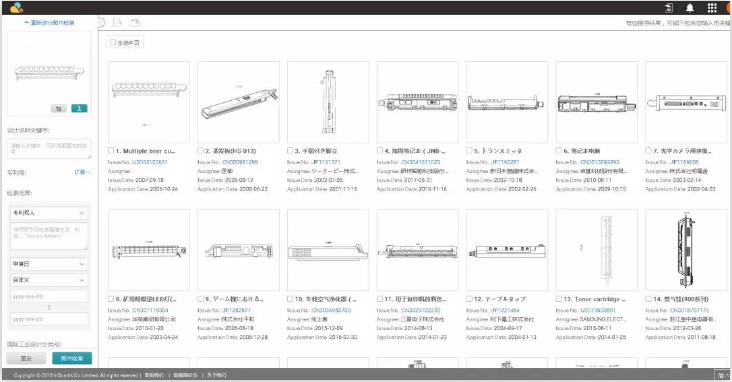This screenshot has height=382, width=732.
Task: Click the orange user avatar in header
Action: click(x=729, y=7)
